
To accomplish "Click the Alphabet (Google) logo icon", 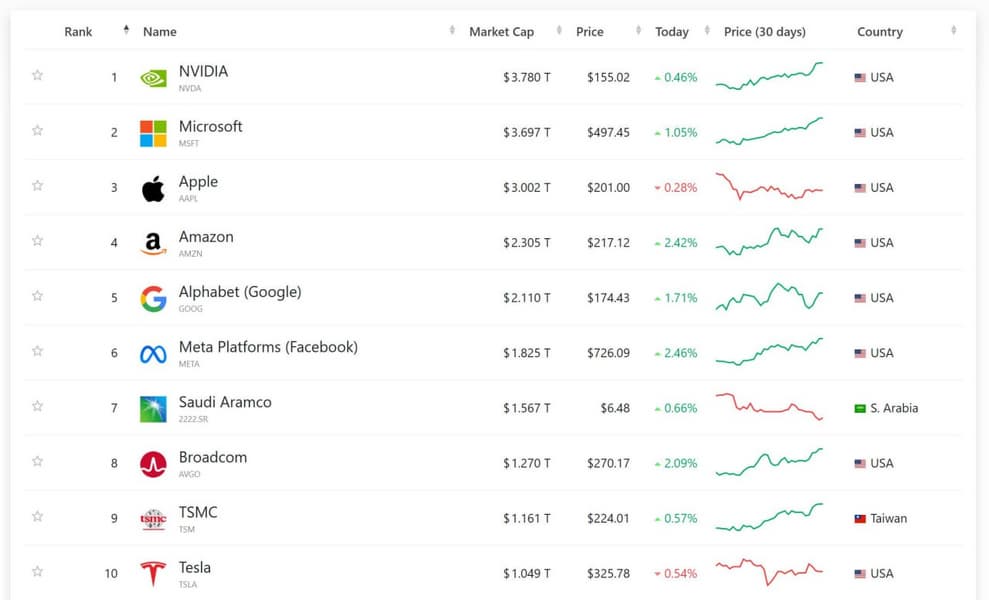I will tap(153, 298).
